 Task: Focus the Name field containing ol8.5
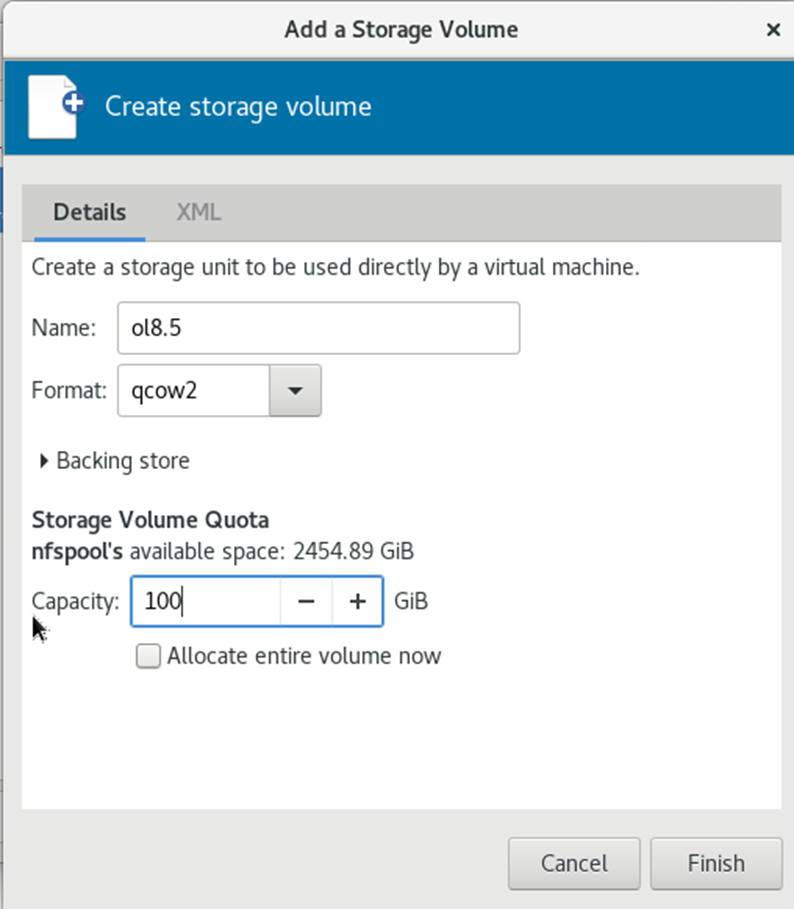tap(319, 328)
